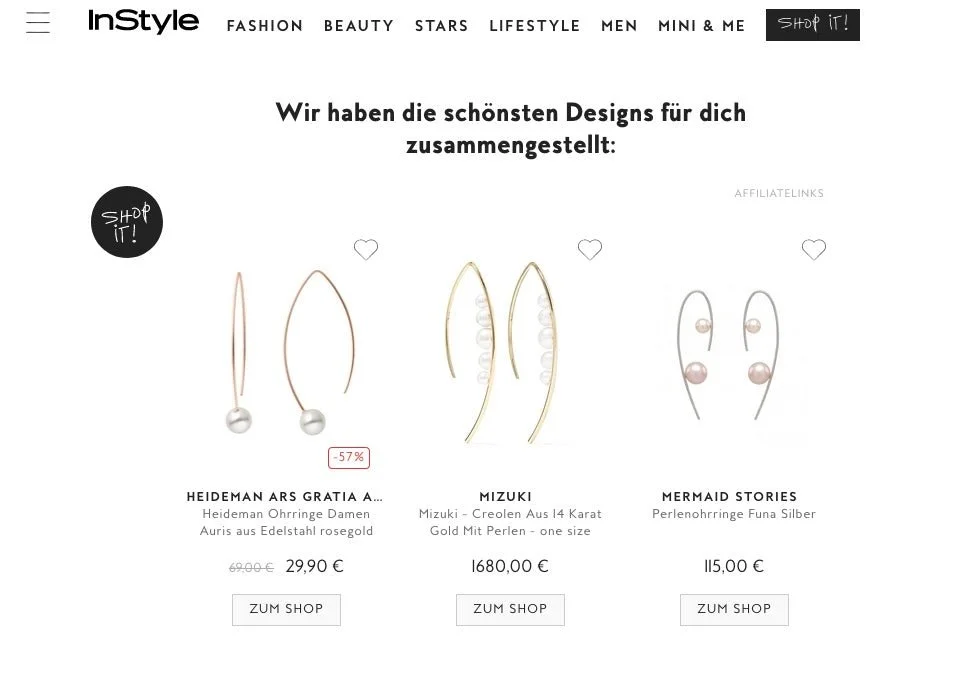
Task: Open the Fashion menu
Action: (x=265, y=26)
